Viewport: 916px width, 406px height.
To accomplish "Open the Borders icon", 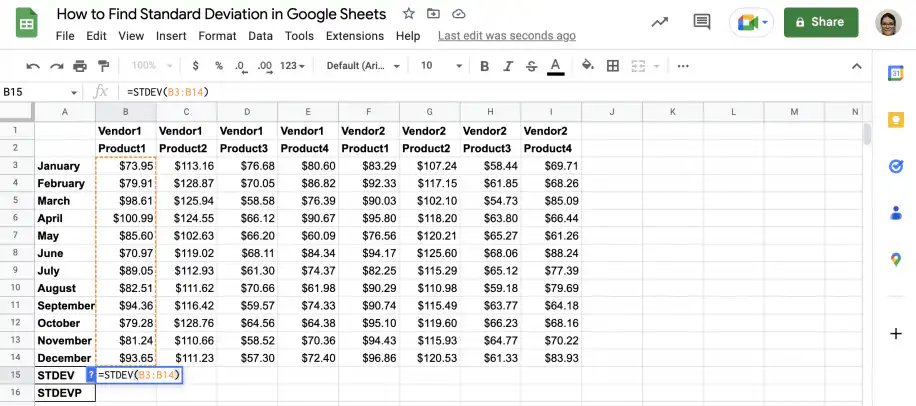I will tap(613, 66).
